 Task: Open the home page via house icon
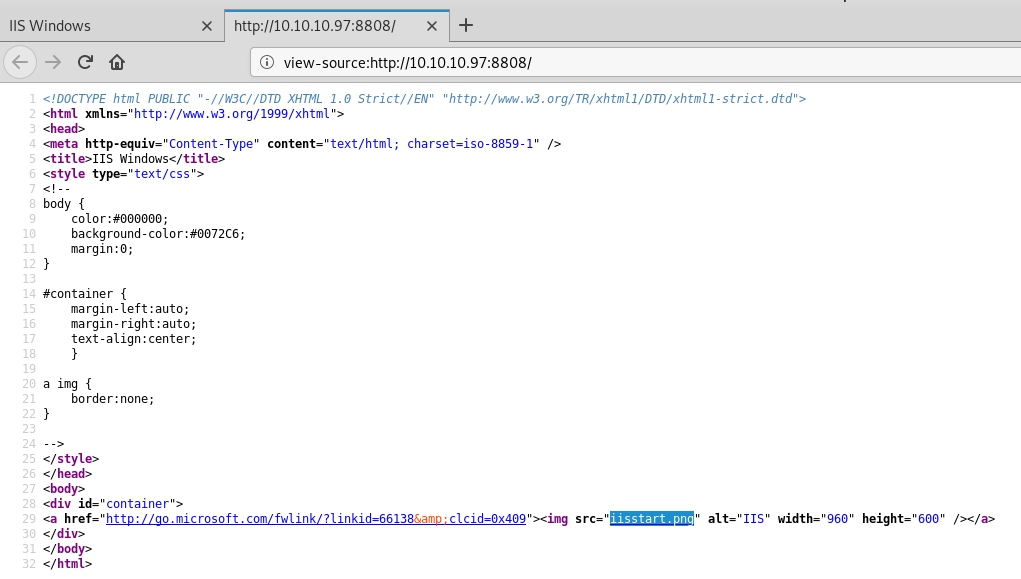click(117, 63)
